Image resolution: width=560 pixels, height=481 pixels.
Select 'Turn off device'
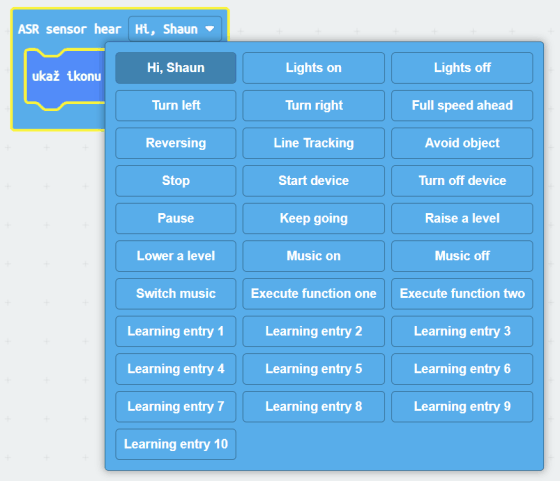[462, 181]
